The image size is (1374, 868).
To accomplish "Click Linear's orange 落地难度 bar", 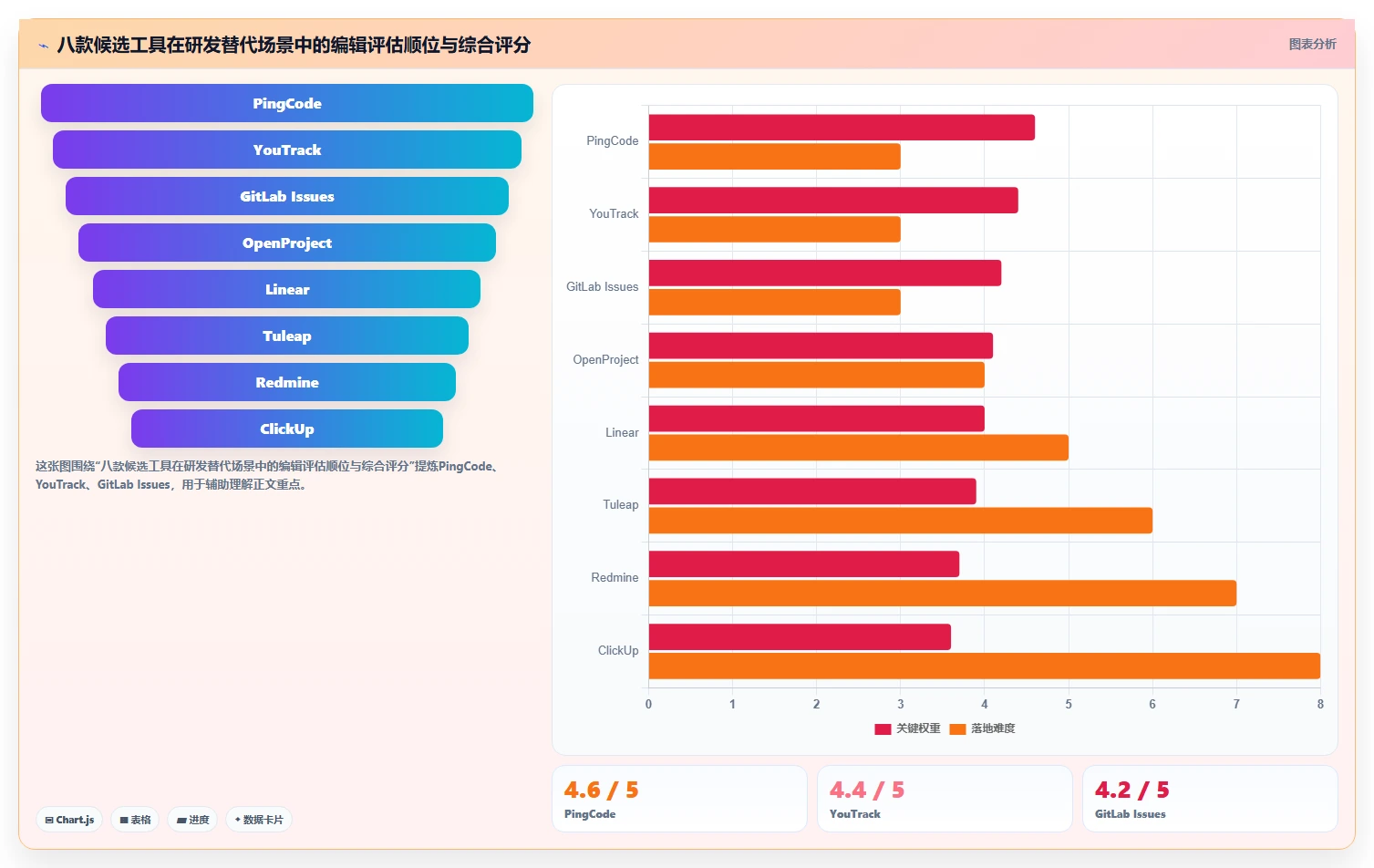I will (x=859, y=448).
